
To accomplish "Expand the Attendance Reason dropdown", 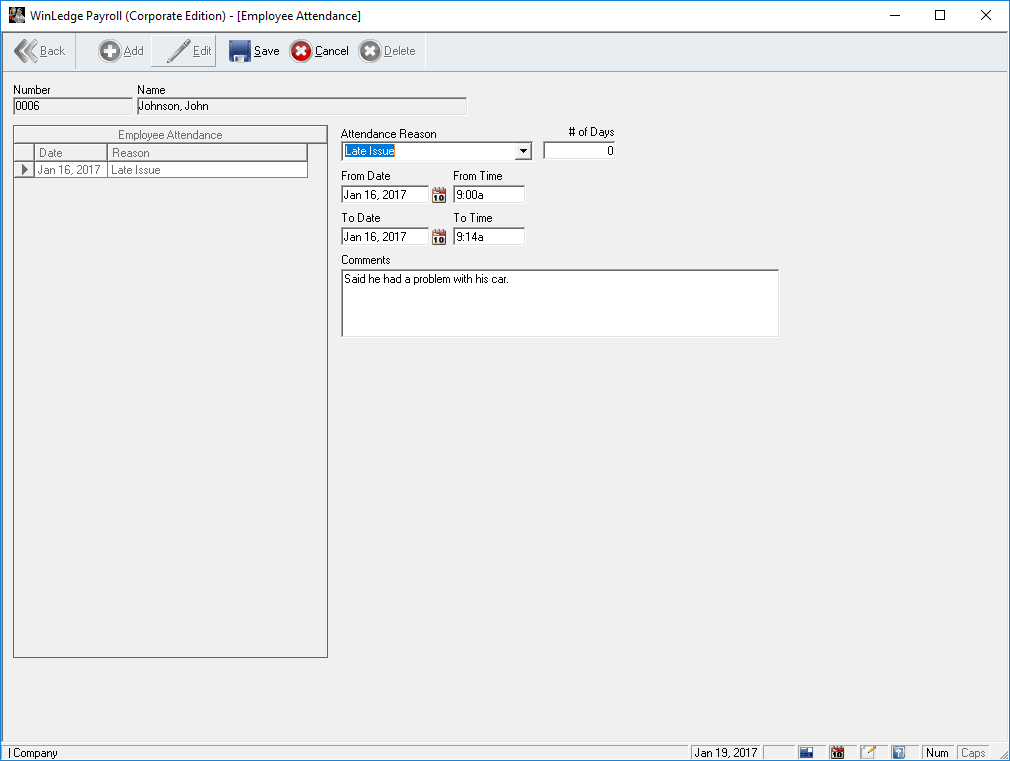I will [523, 151].
